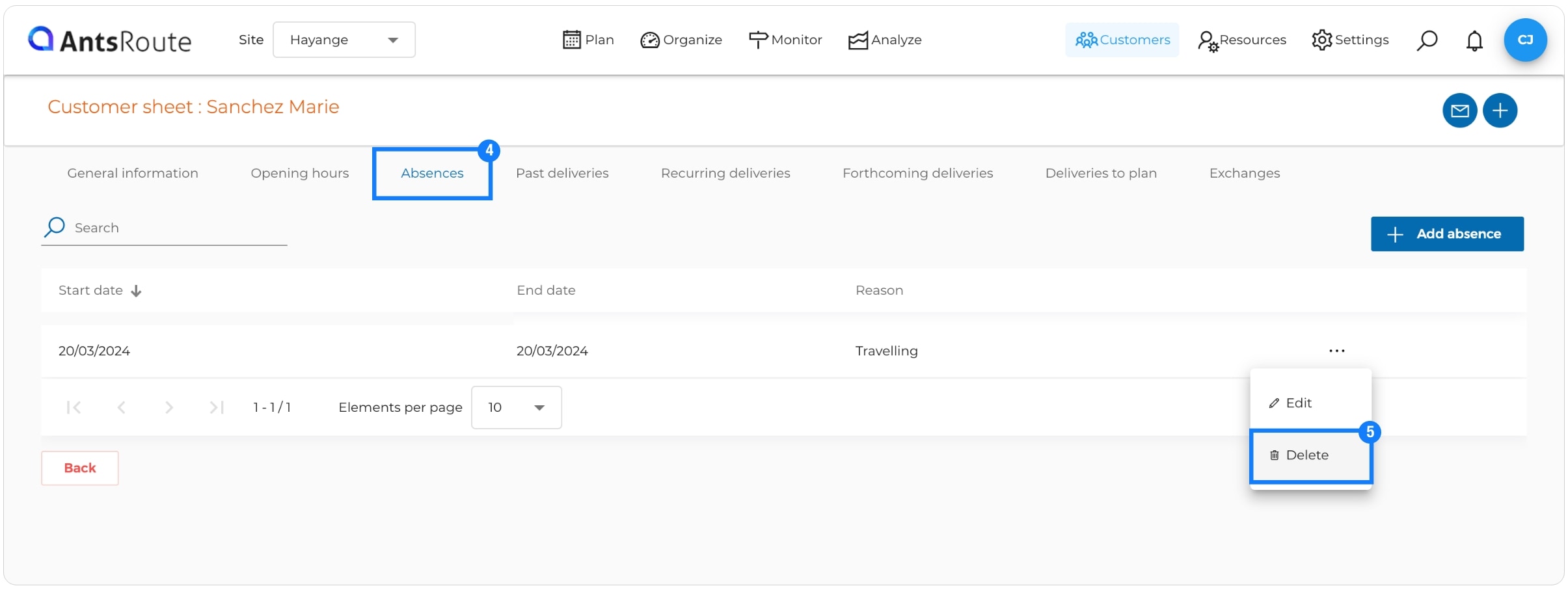Go to first page of absences
The width and height of the screenshot is (1568, 592).
coord(74,407)
